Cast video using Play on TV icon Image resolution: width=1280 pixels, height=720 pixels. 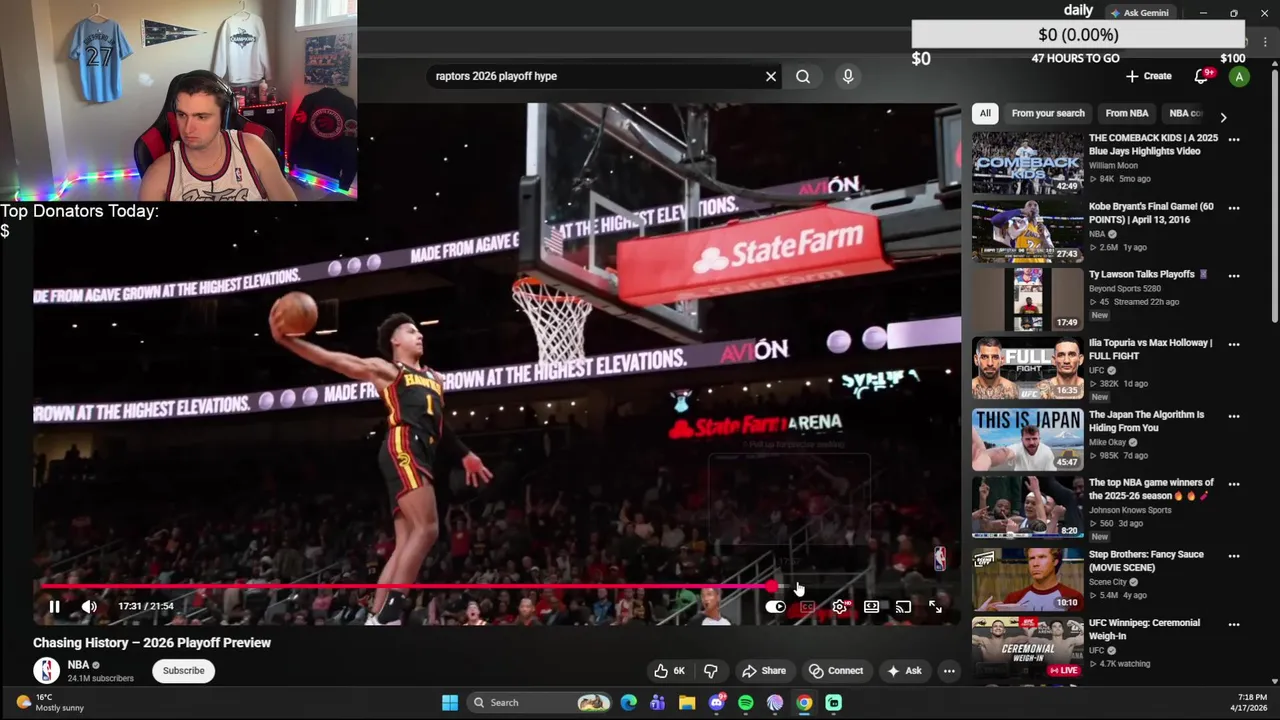click(903, 606)
